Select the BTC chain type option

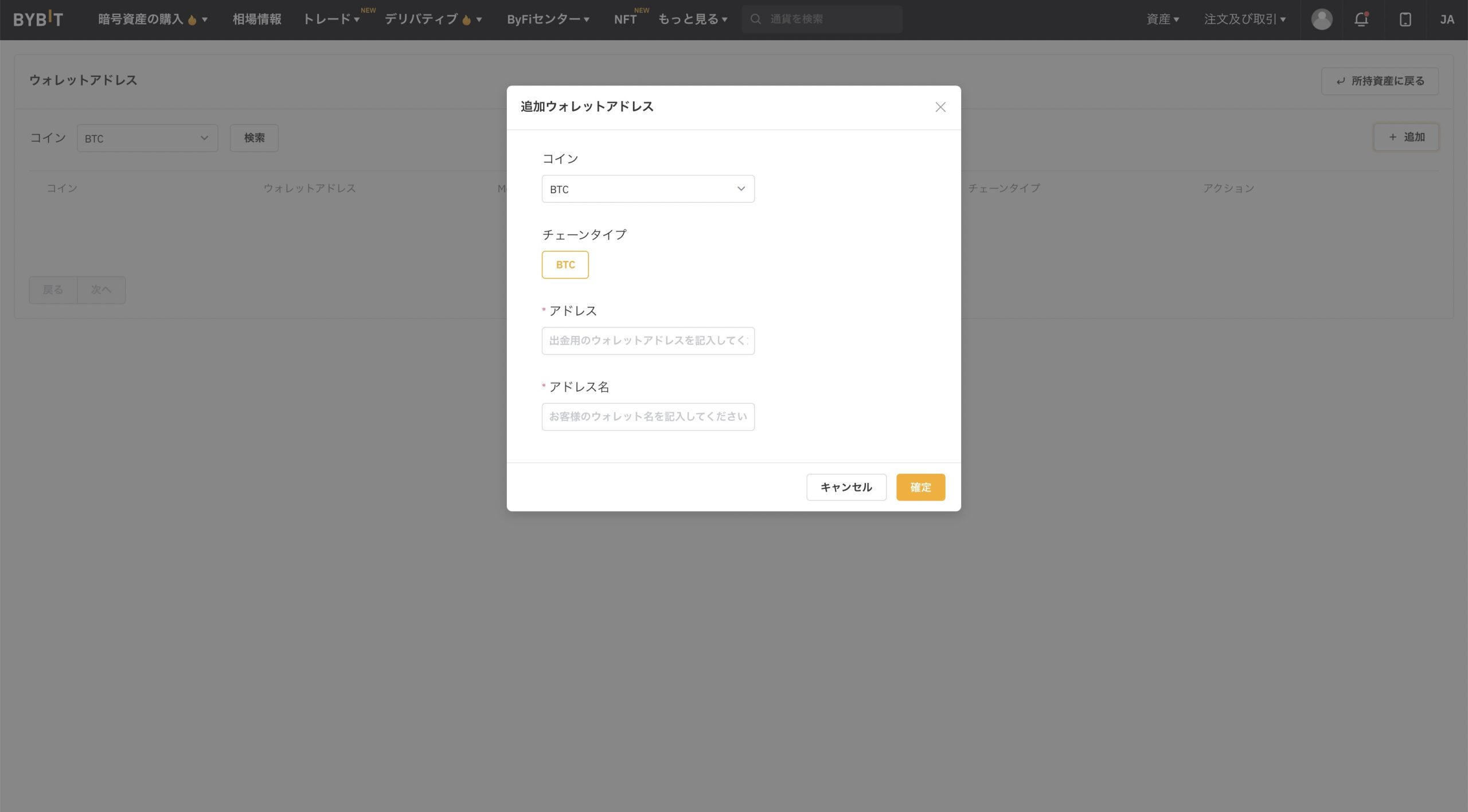click(565, 265)
